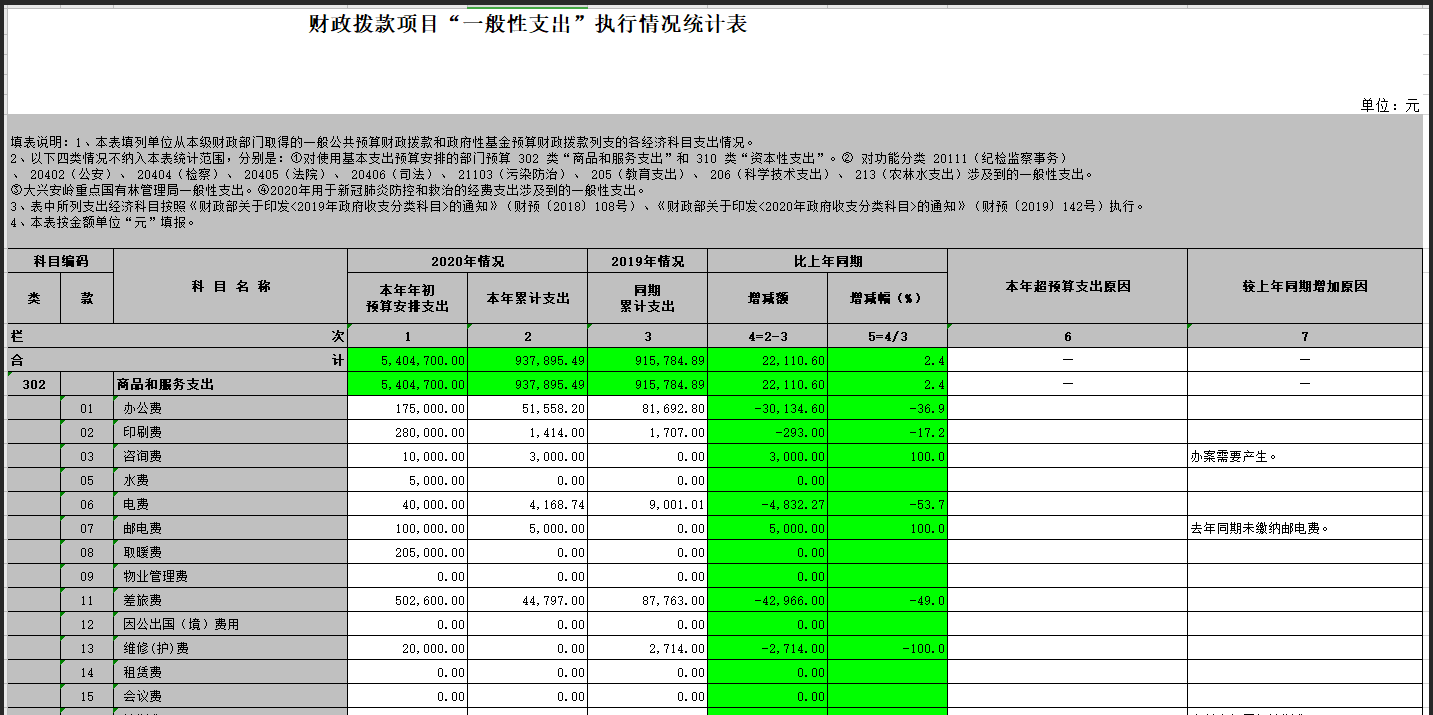Viewport: 1433px width, 715px height.
Task: Click the 科目编码 header cell
Action: click(x=61, y=261)
